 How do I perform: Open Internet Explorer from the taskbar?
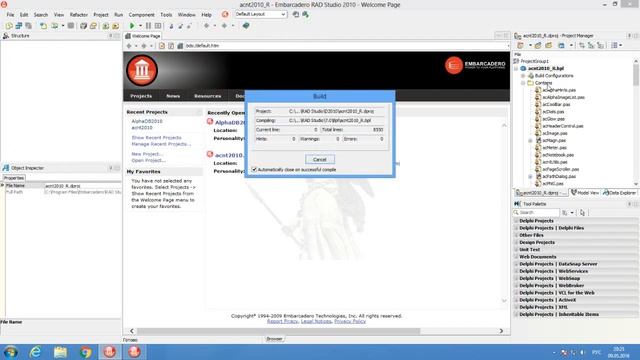(x=36, y=352)
